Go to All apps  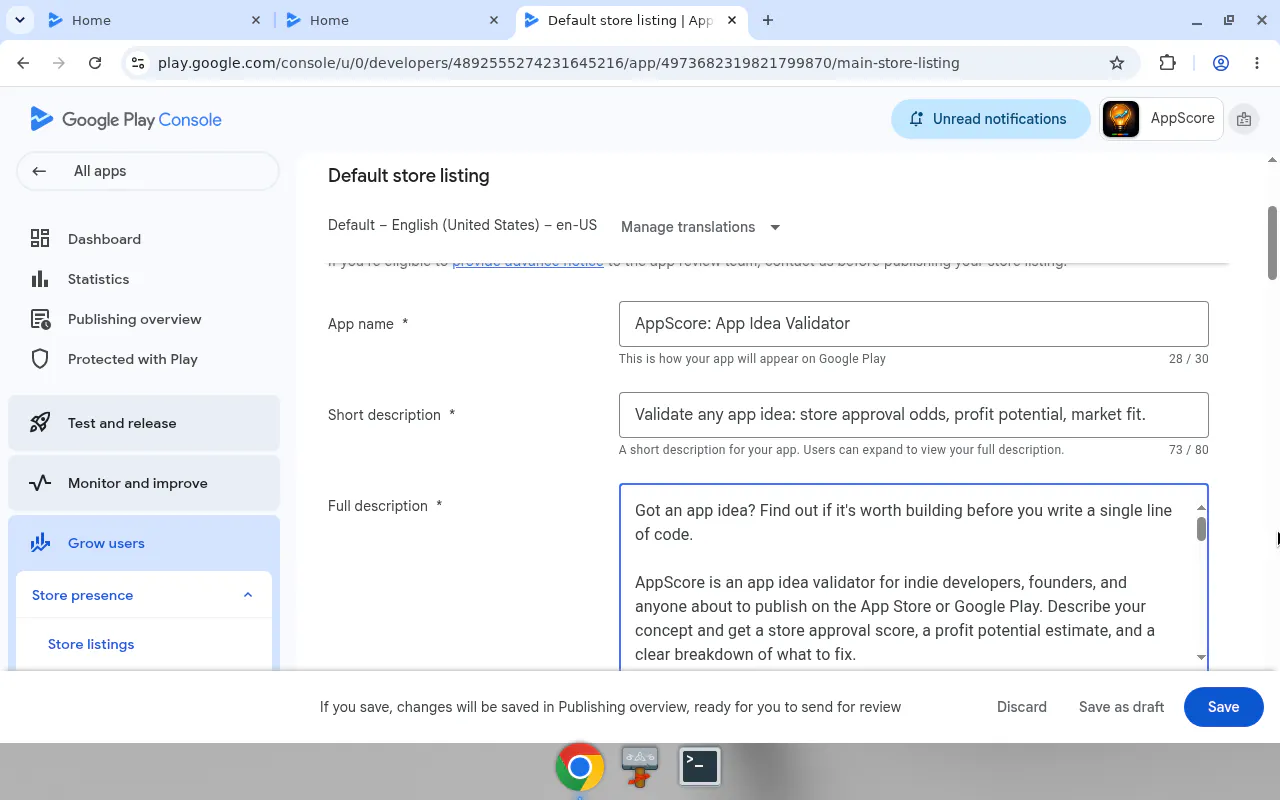tap(148, 171)
